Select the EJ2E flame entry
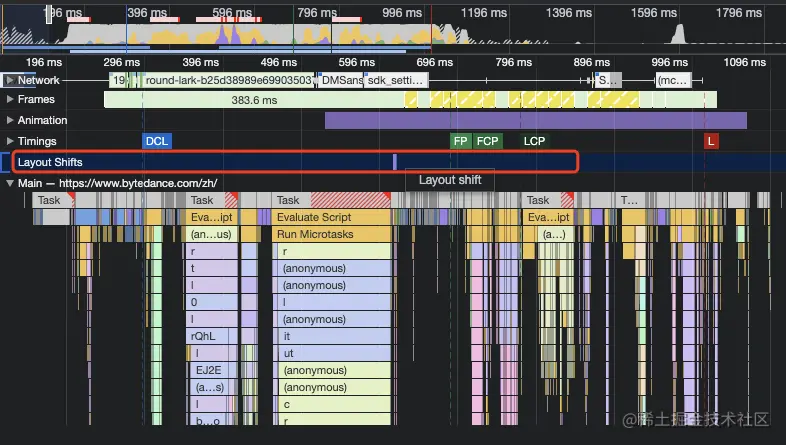Viewport: 786px width, 445px height. pos(214,370)
